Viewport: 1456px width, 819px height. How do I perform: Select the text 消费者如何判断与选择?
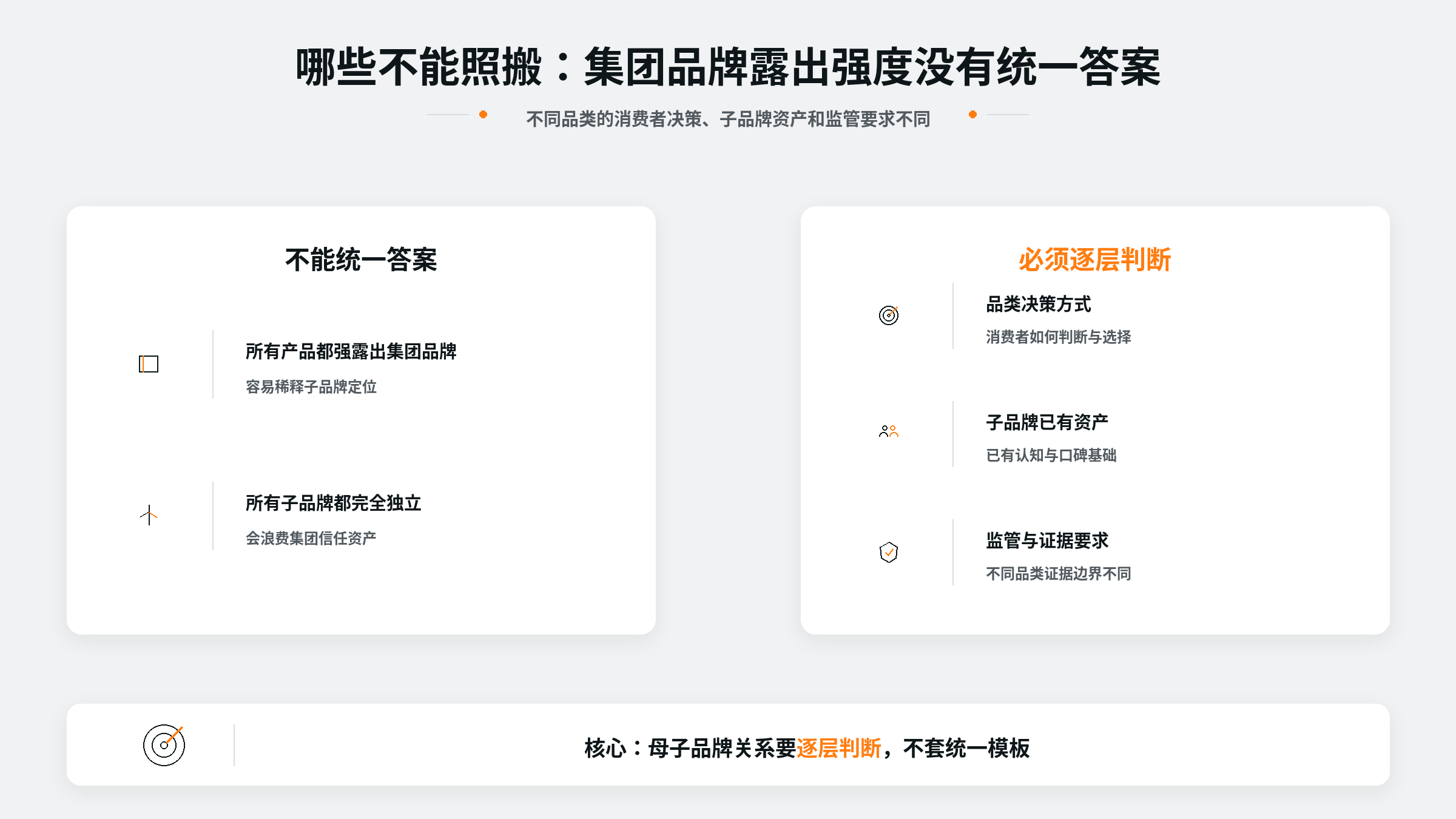[1059, 337]
